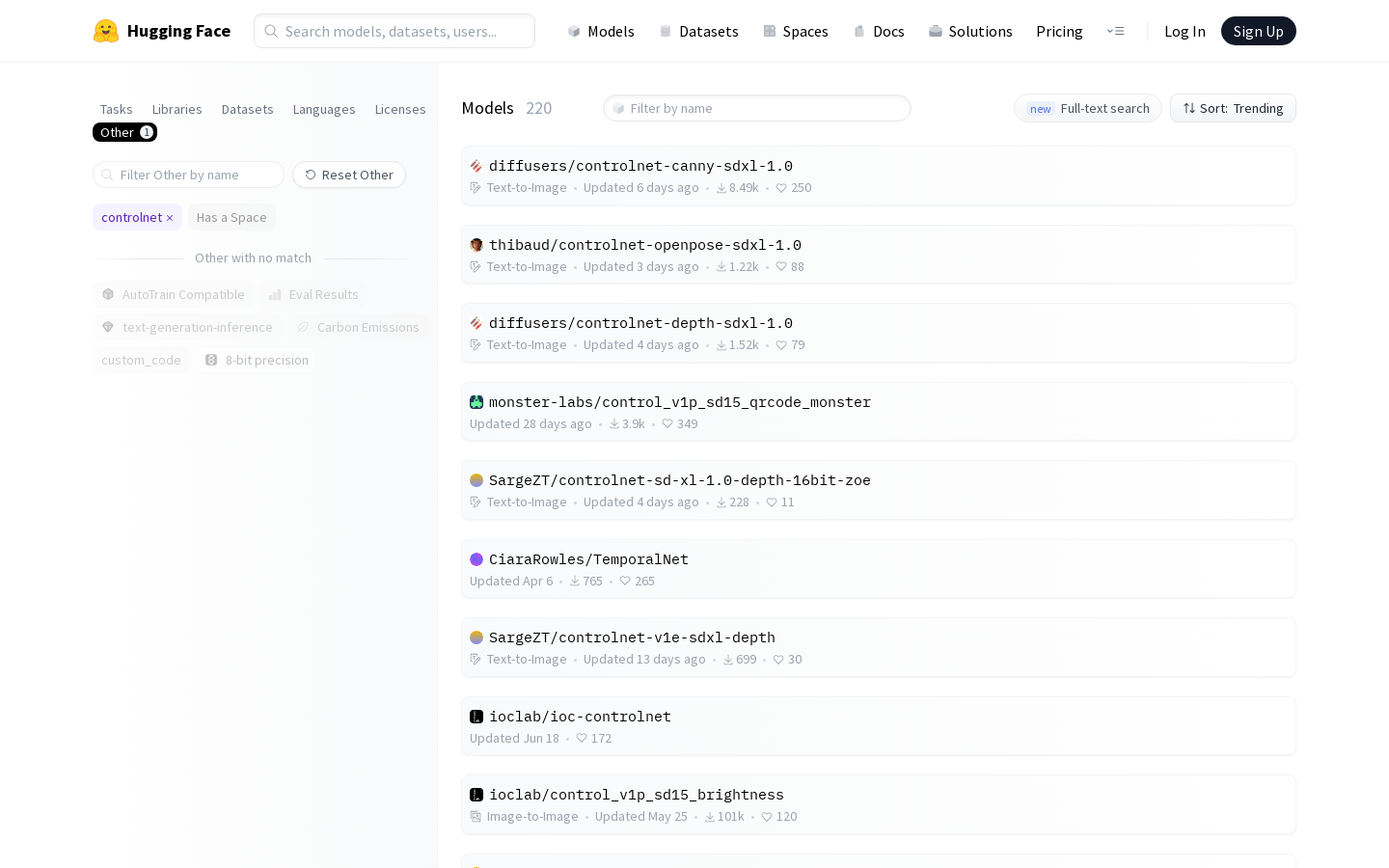Click avatar icon of SargeZT controlnet-sd-xl-1.0-depth-16bit-zoe
Image resolution: width=1389 pixels, height=868 pixels.
point(477,480)
